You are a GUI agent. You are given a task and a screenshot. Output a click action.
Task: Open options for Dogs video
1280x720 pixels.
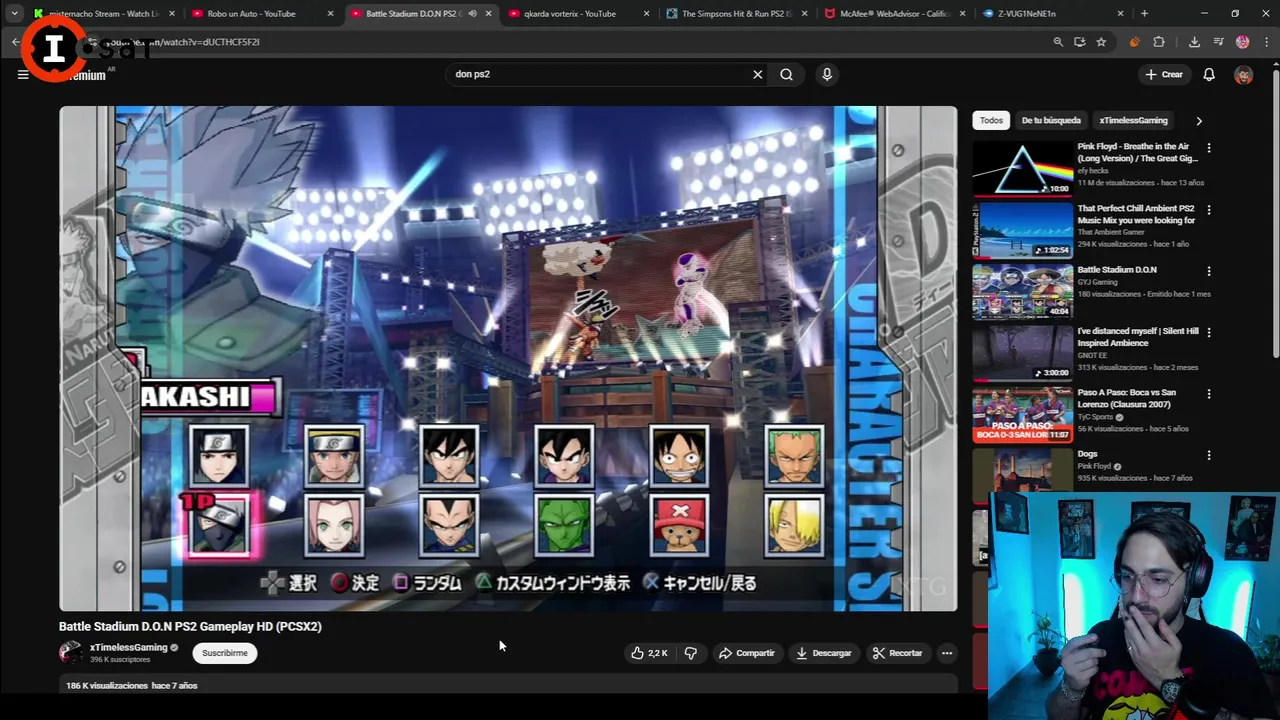tap(1208, 456)
